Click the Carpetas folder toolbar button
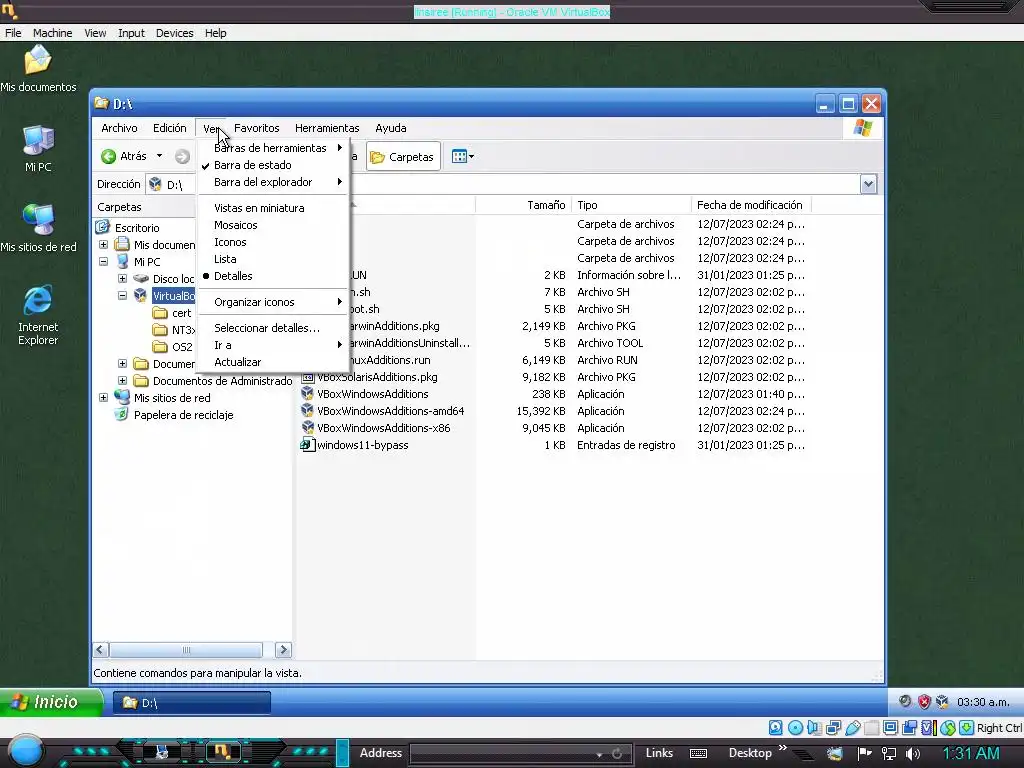 402,157
